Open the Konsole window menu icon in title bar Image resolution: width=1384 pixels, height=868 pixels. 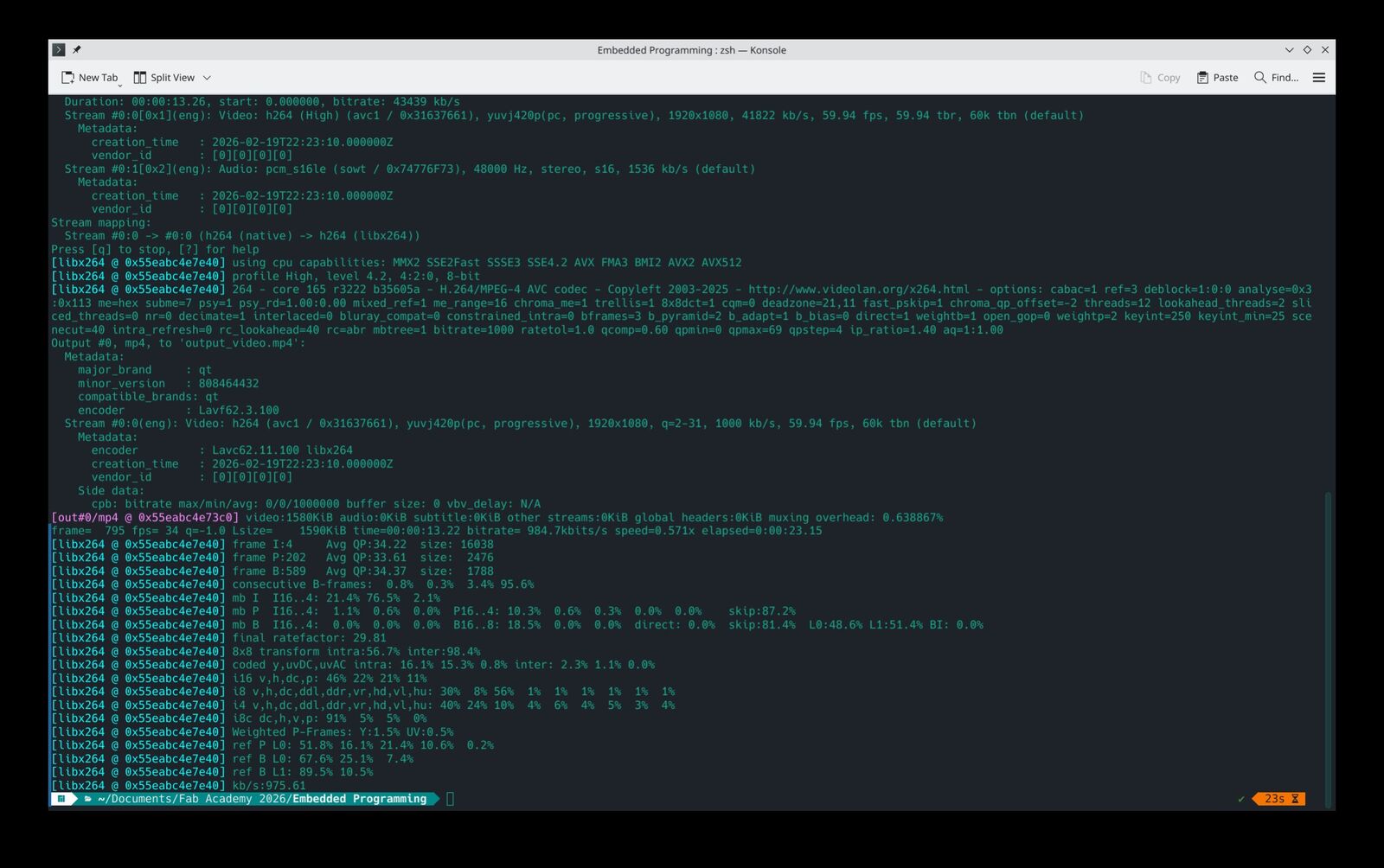tap(59, 50)
